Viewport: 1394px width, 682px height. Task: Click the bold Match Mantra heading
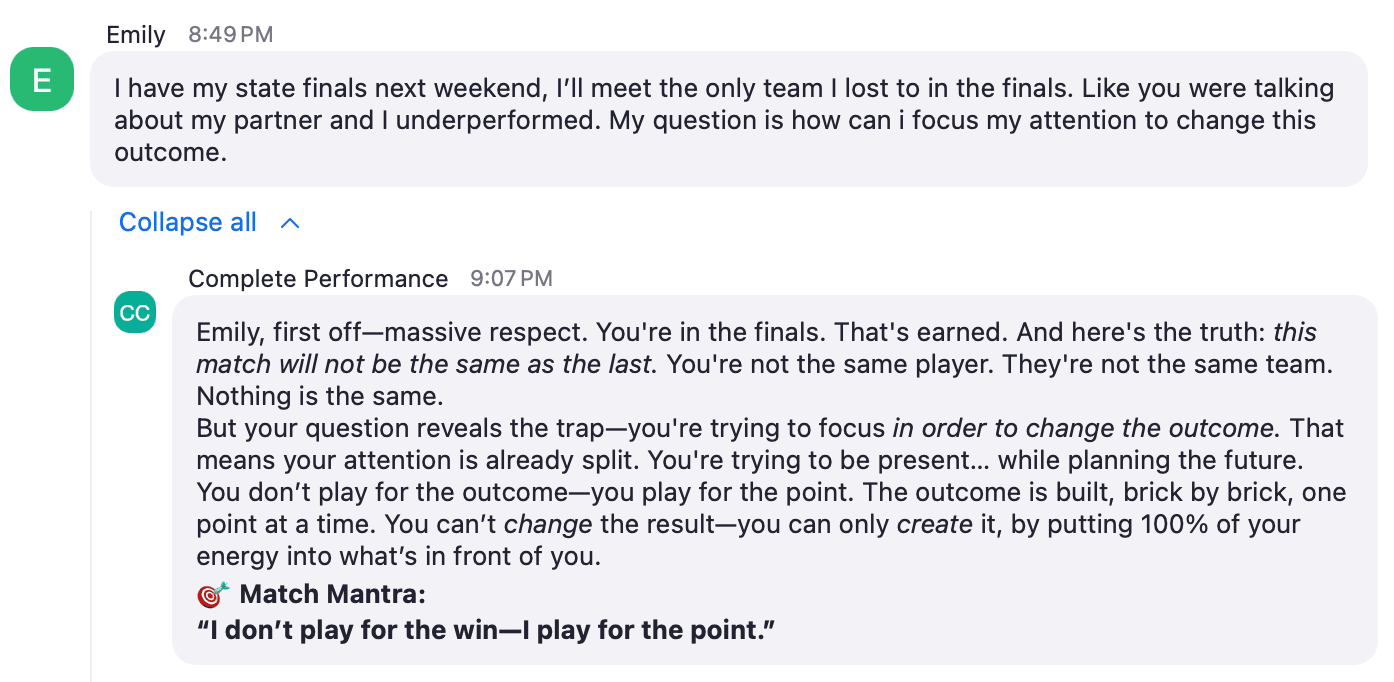[333, 595]
